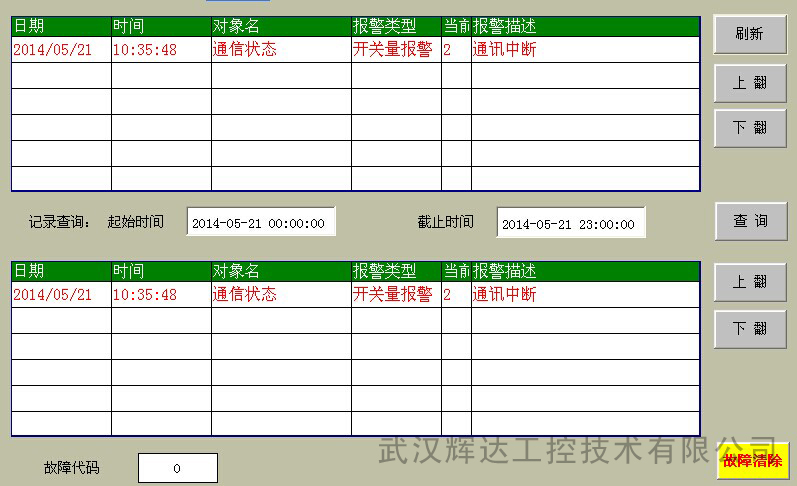Focus the 截止时间 end time field

point(571,223)
